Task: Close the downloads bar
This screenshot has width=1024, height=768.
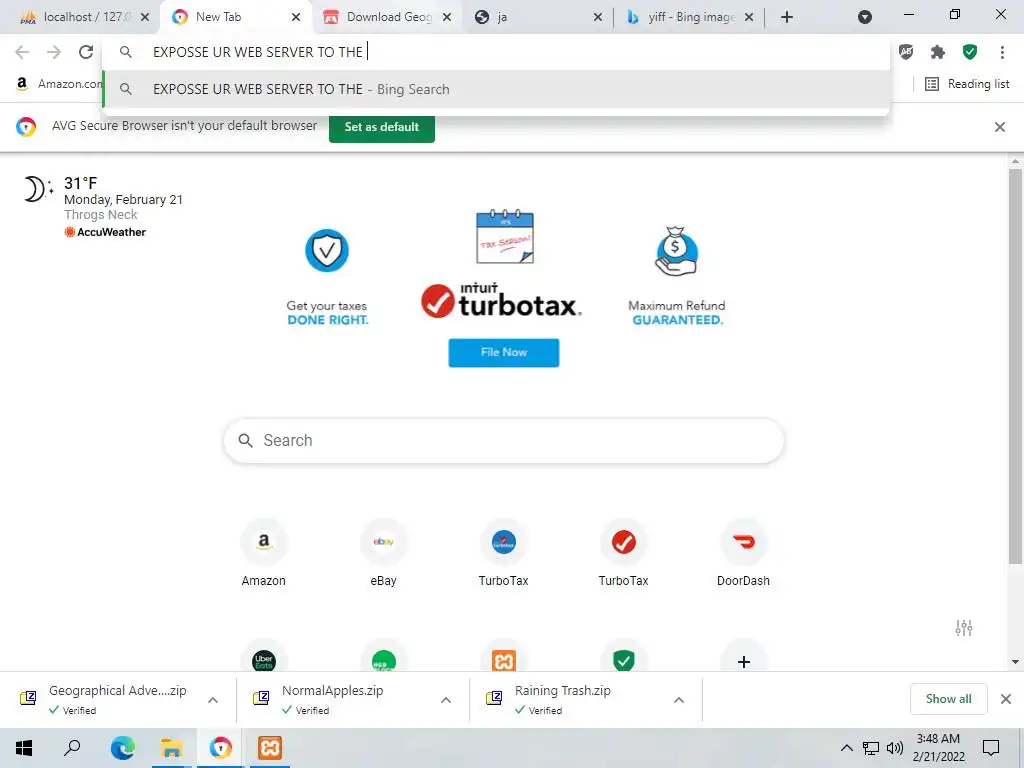Action: (1006, 699)
